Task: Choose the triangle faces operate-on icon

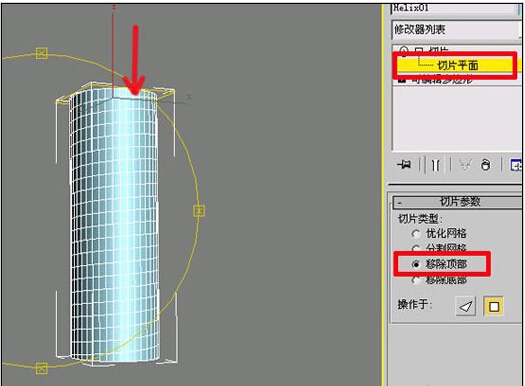Action: tap(466, 306)
